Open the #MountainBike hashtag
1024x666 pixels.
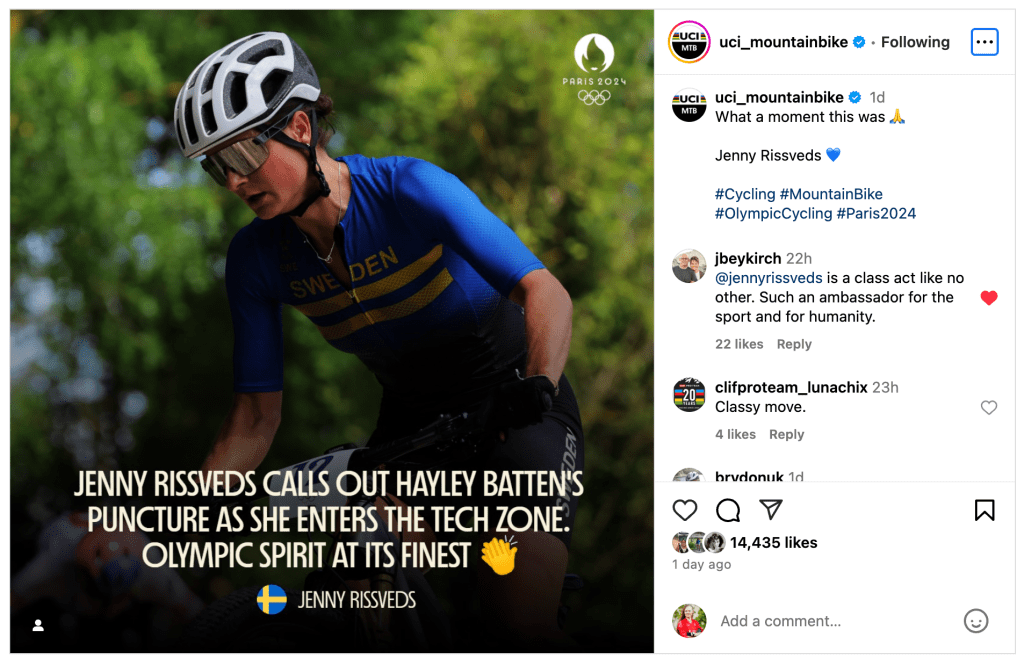click(x=831, y=194)
